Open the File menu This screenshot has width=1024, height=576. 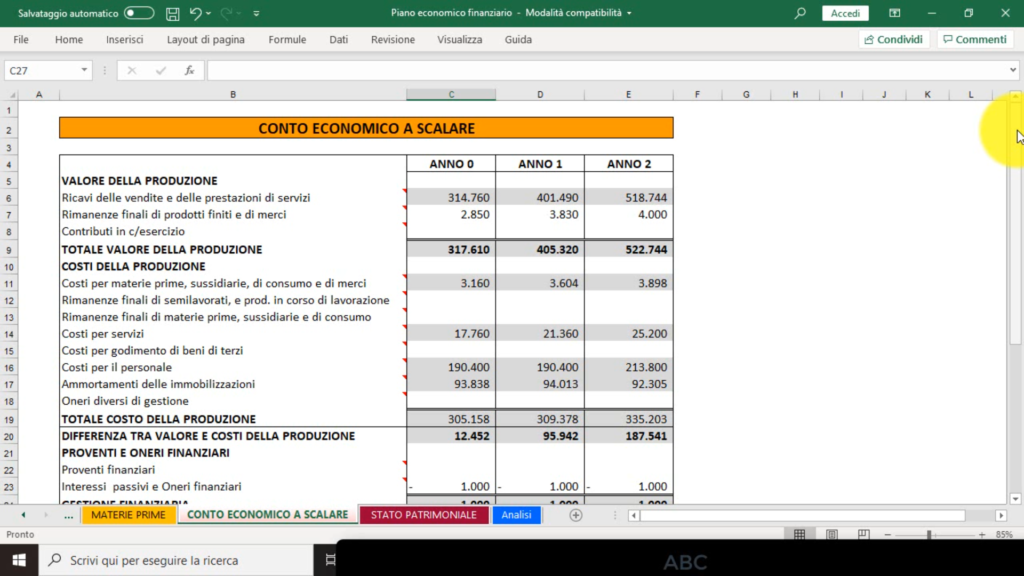(21, 39)
